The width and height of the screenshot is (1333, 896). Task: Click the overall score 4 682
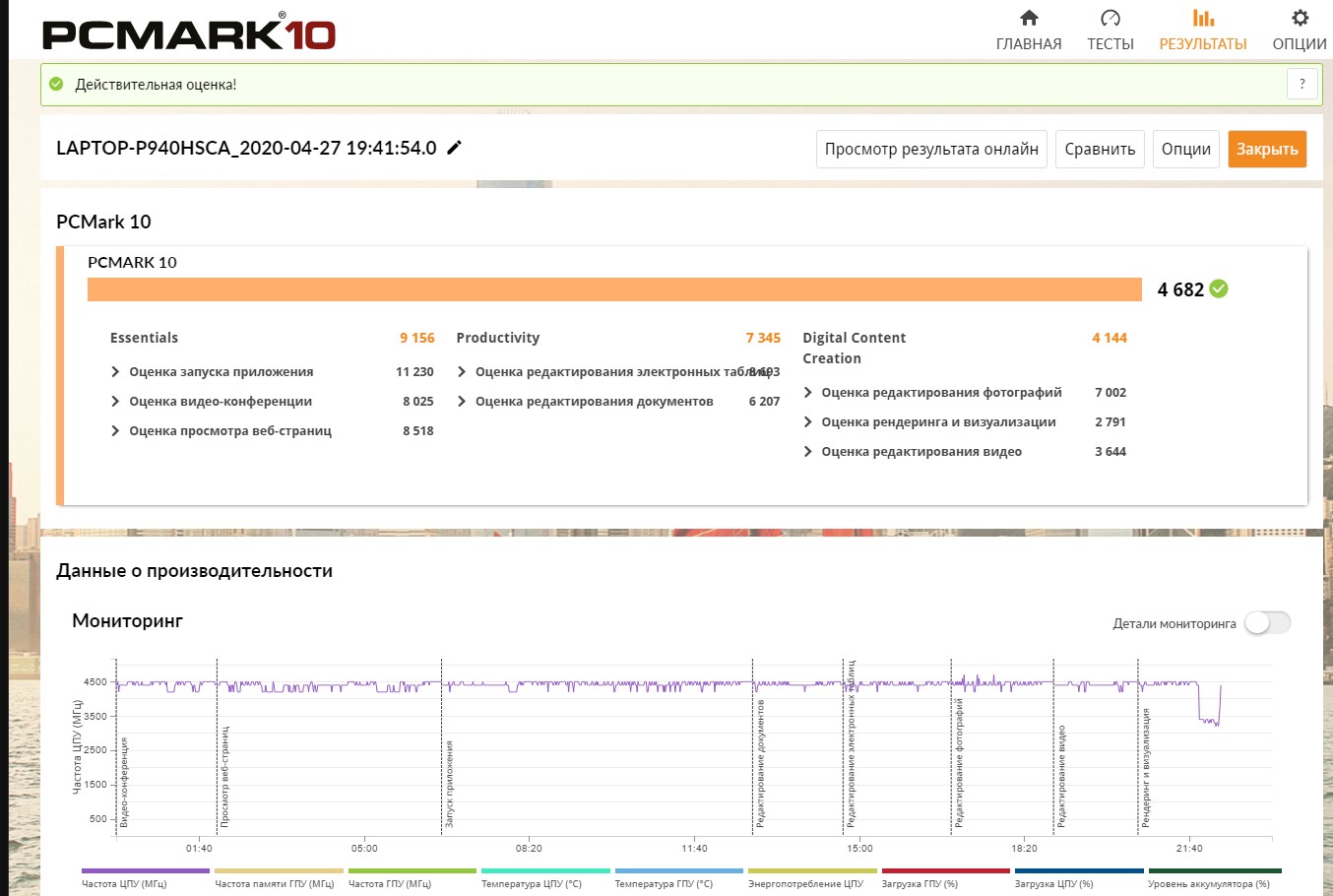[1180, 289]
